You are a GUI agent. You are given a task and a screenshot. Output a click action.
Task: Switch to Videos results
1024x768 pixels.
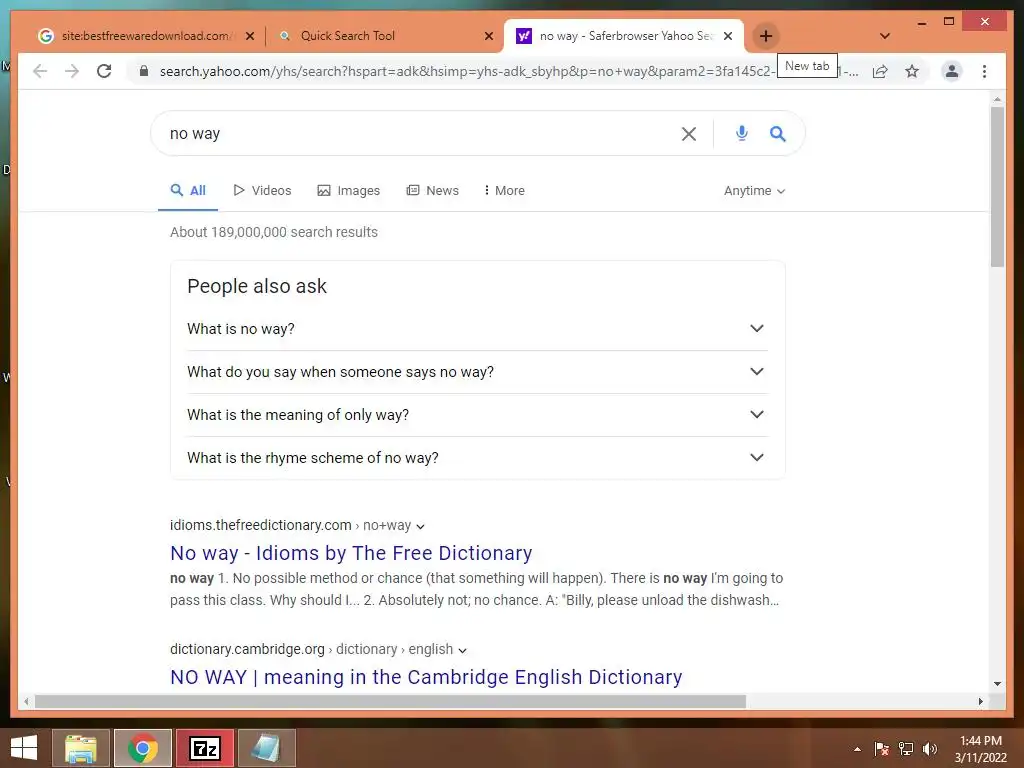tap(263, 191)
